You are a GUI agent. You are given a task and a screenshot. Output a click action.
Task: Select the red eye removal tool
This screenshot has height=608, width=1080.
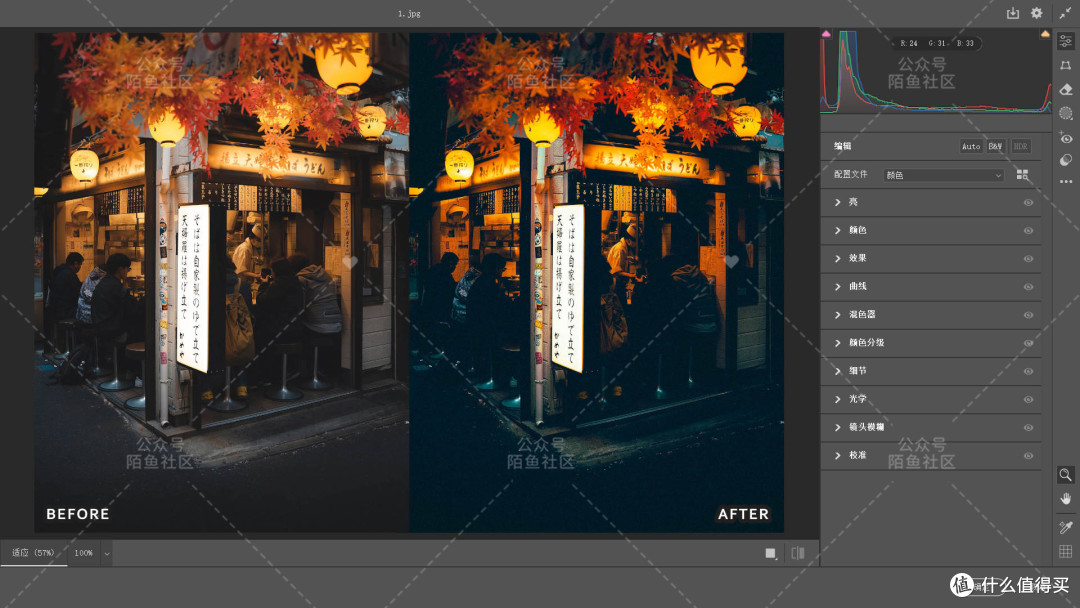1066,138
